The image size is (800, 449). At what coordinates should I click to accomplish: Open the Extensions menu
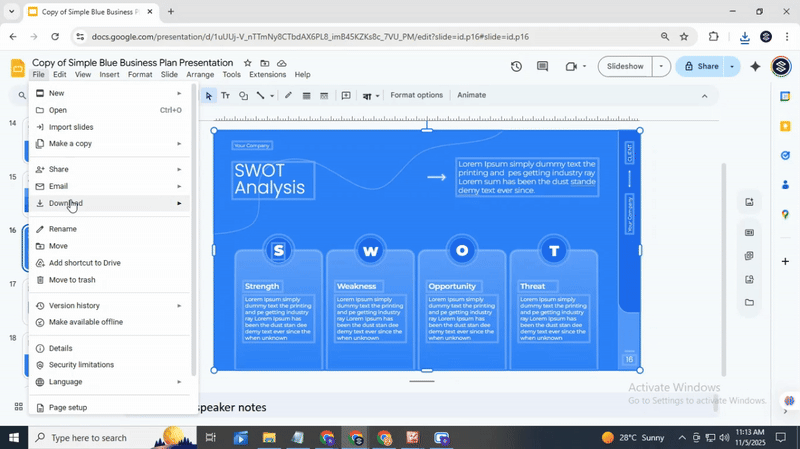267,75
